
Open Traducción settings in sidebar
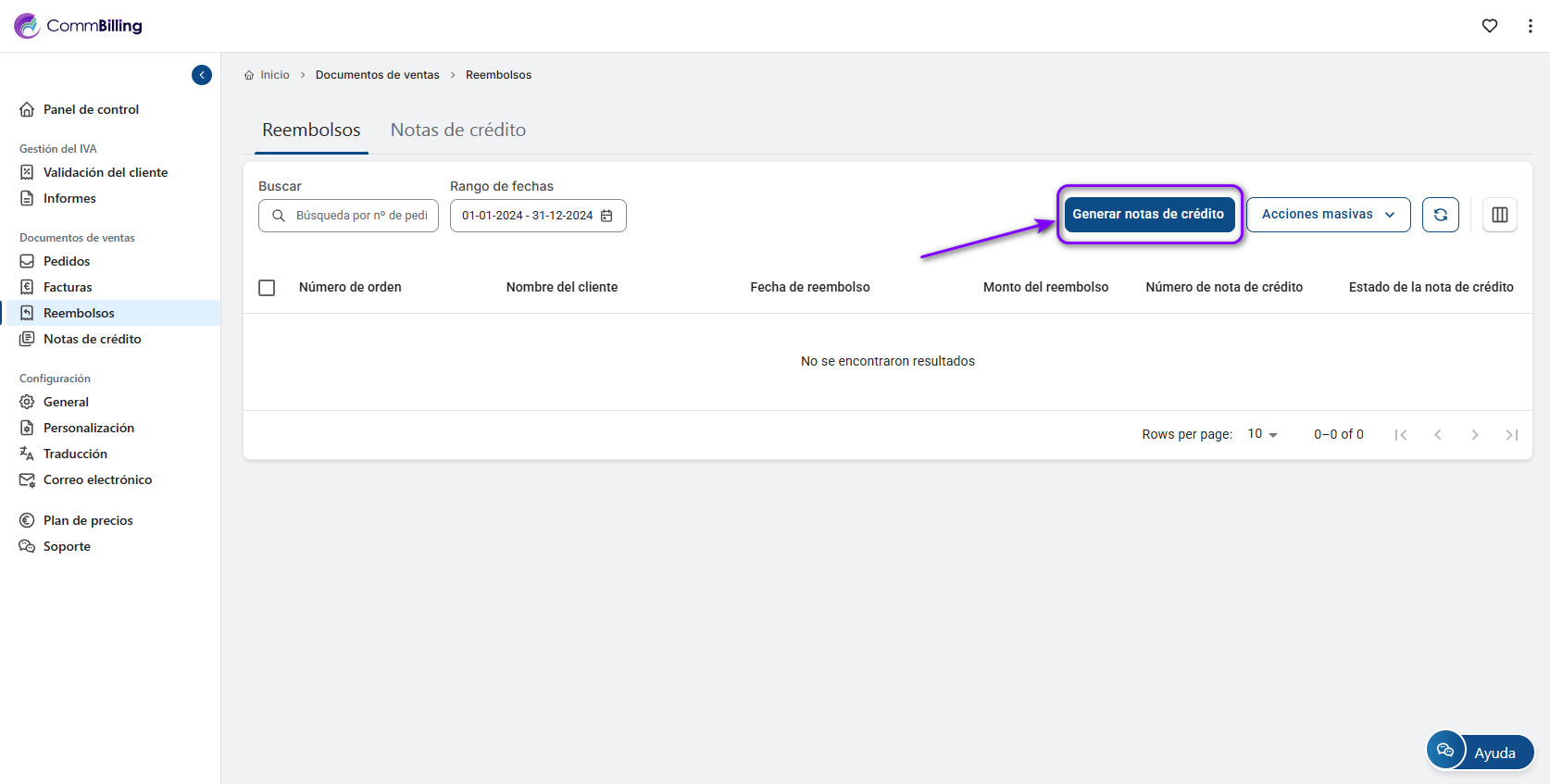click(75, 454)
